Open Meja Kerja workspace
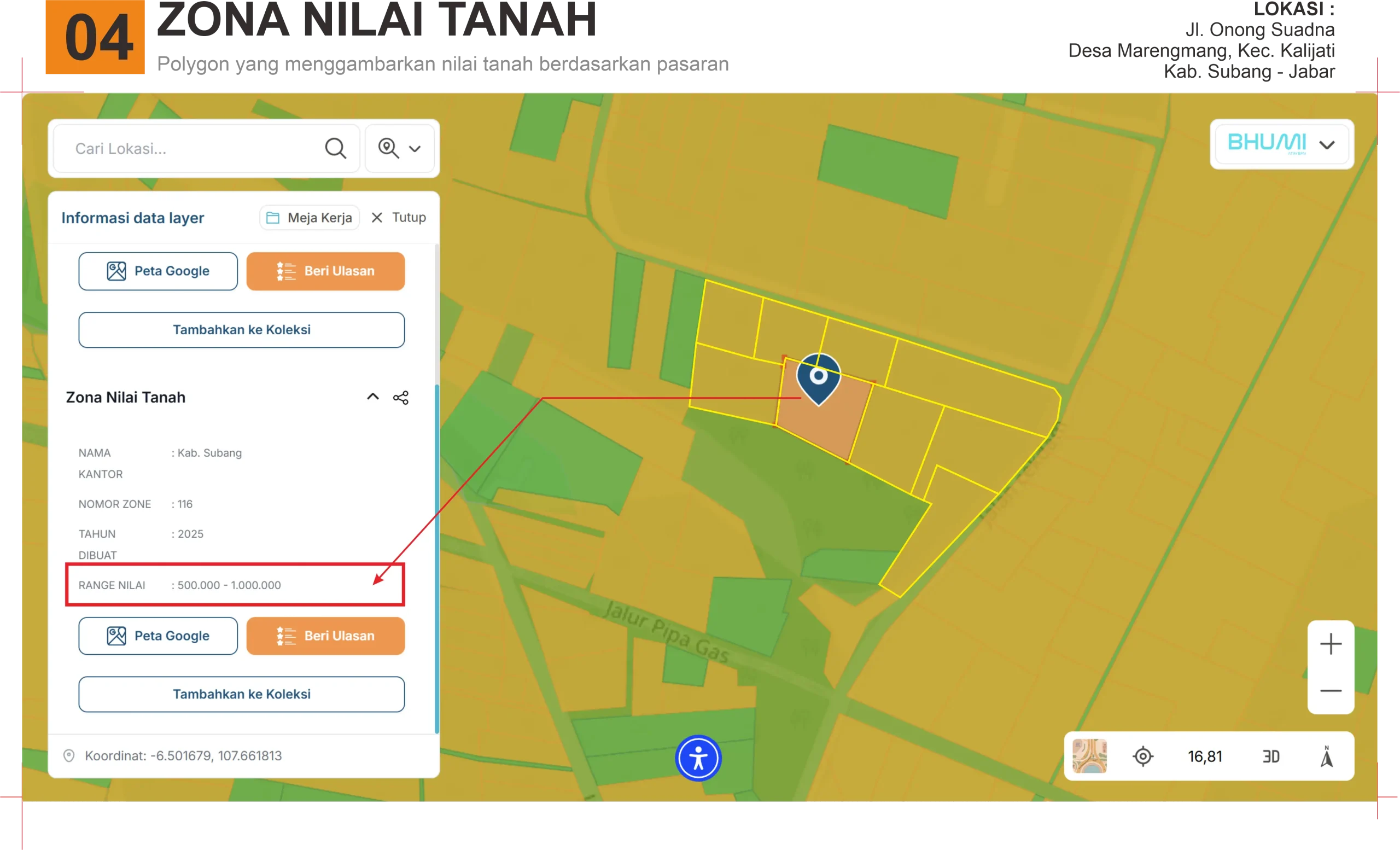This screenshot has width=1400, height=850. [310, 218]
